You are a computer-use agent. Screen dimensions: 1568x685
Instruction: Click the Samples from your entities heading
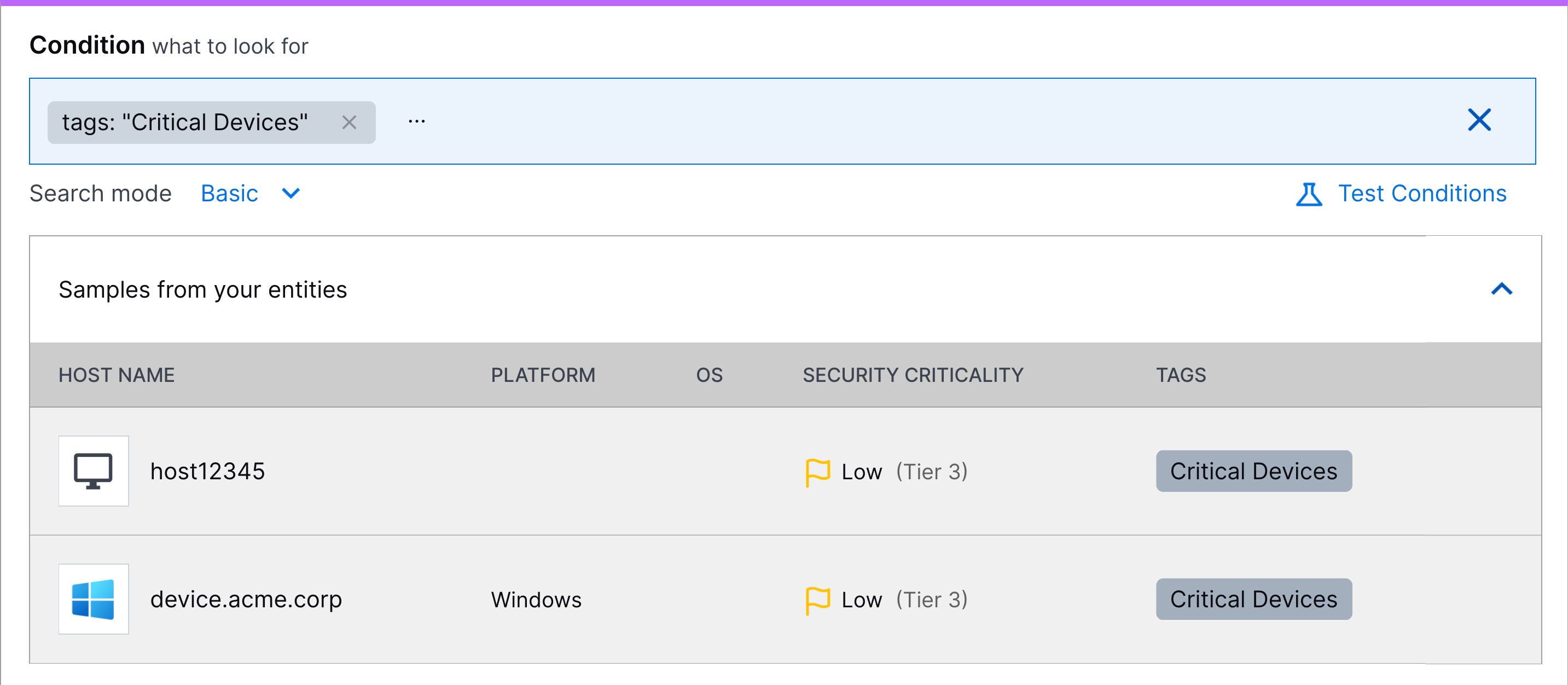202,290
